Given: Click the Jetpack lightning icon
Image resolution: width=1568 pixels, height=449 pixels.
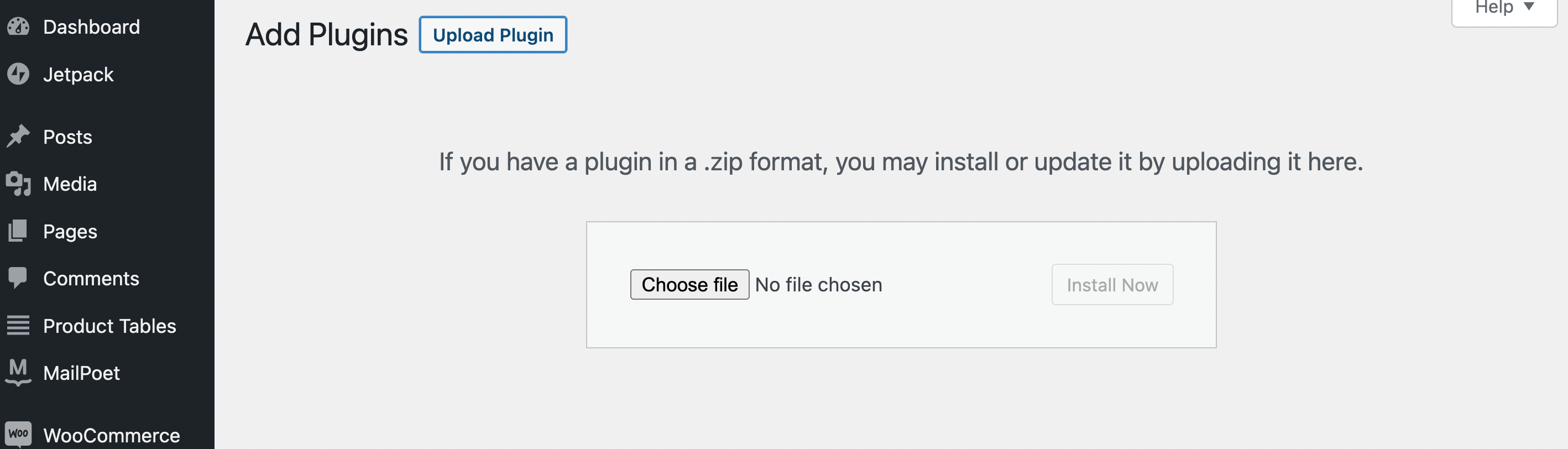Looking at the screenshot, I should [18, 74].
